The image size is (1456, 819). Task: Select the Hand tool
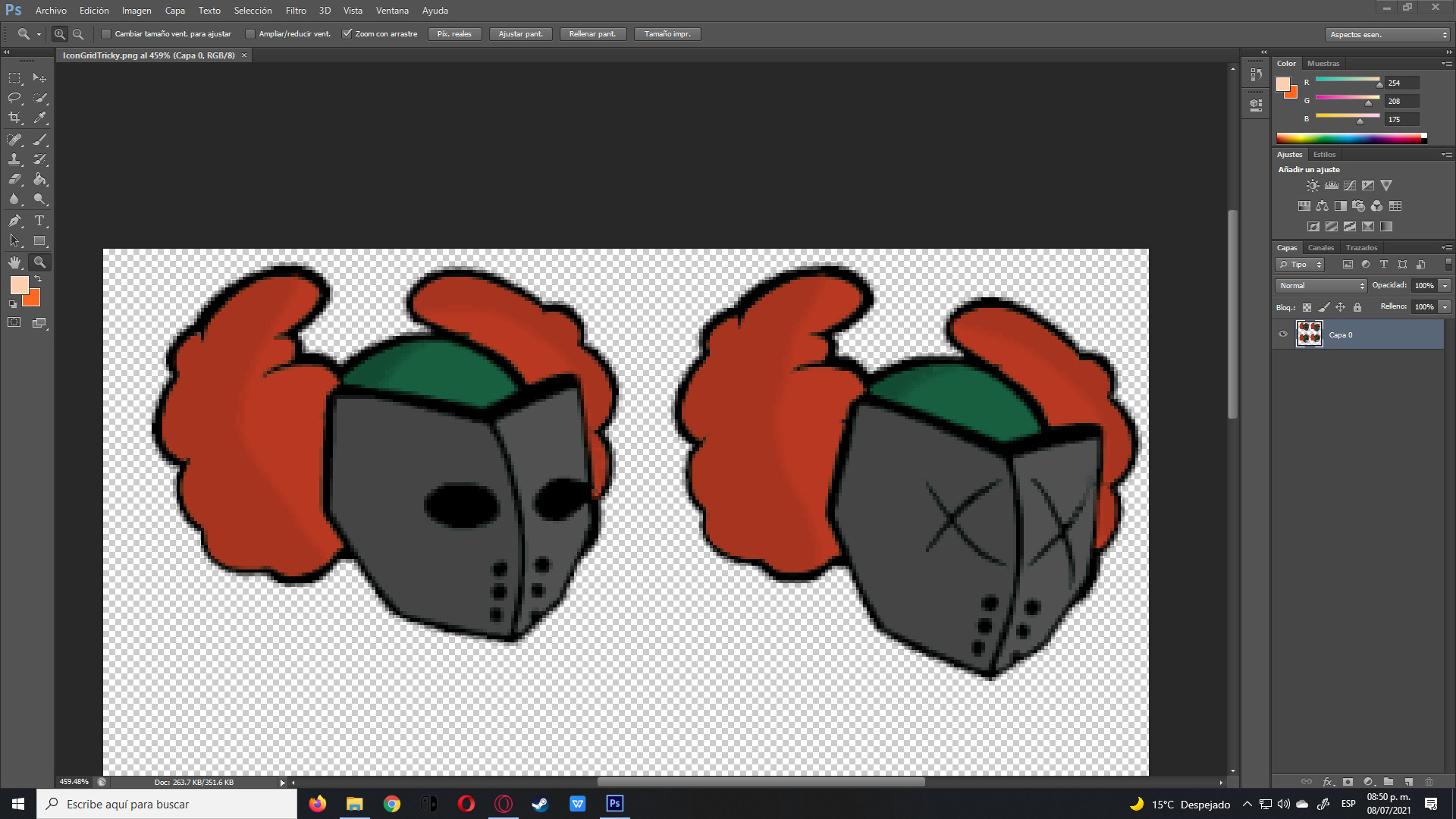point(14,262)
